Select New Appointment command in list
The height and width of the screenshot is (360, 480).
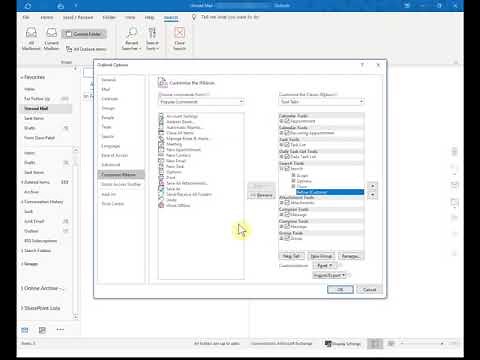pos(183,150)
